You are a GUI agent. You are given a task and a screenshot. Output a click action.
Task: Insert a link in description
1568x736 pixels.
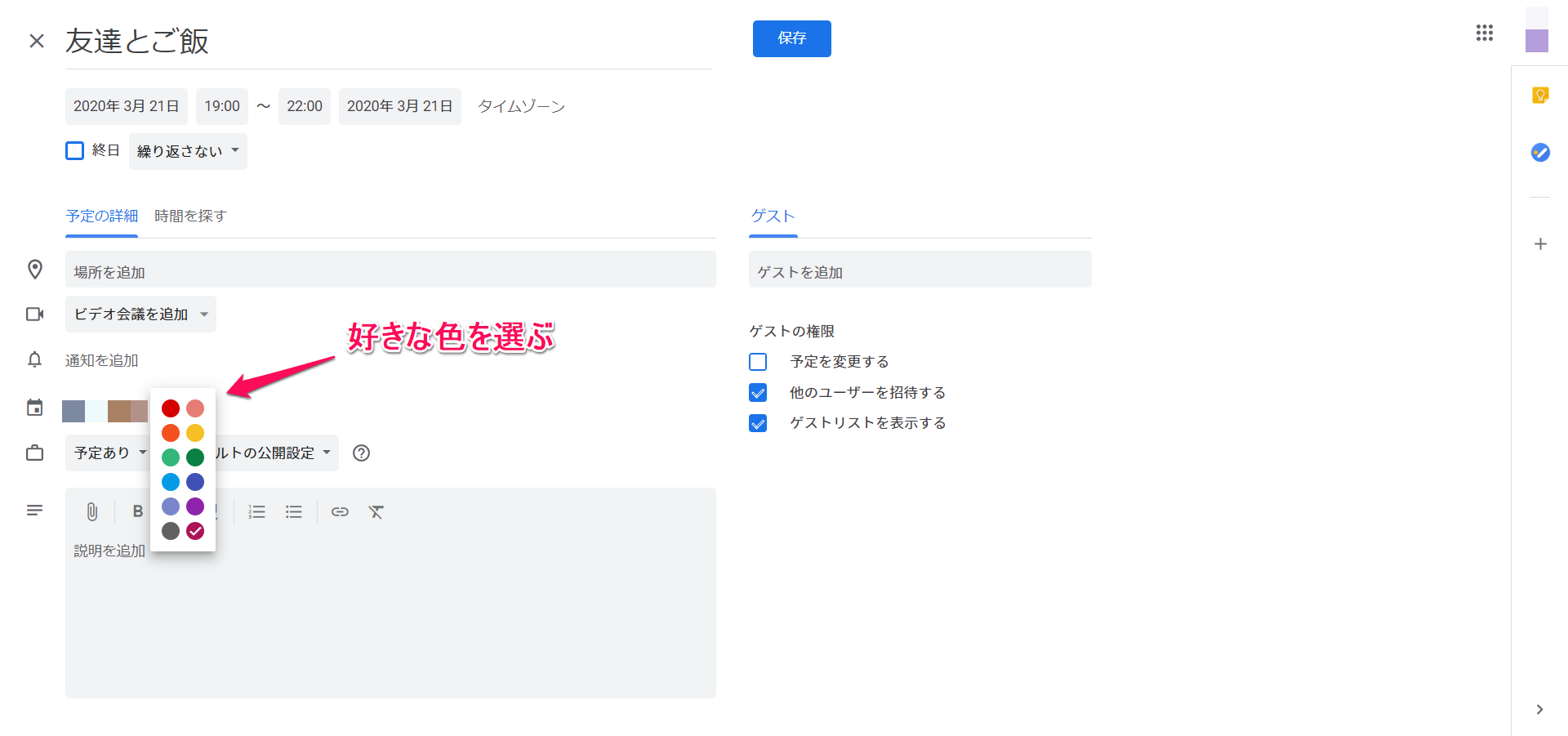(340, 512)
